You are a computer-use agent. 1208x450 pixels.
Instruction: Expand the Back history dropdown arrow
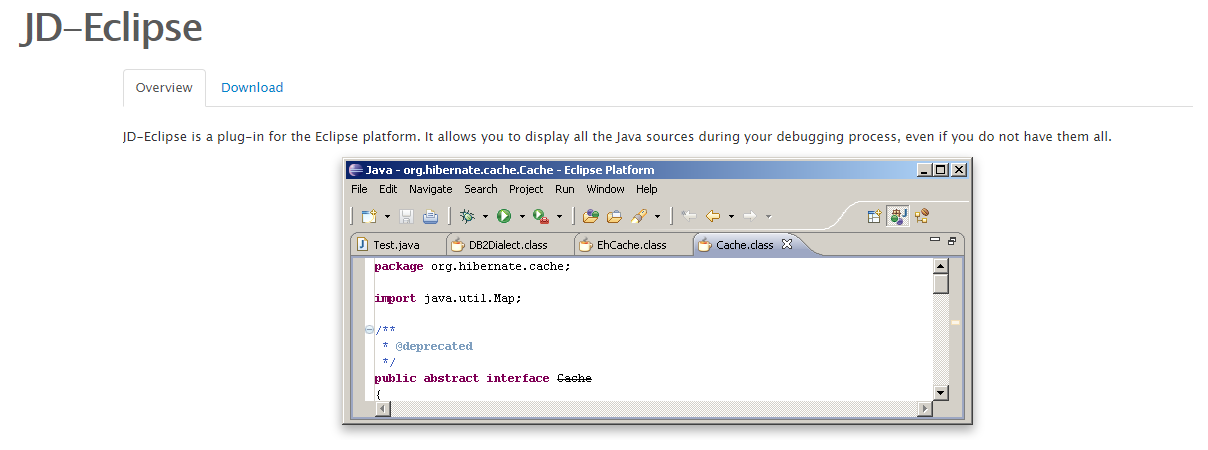[x=731, y=216]
